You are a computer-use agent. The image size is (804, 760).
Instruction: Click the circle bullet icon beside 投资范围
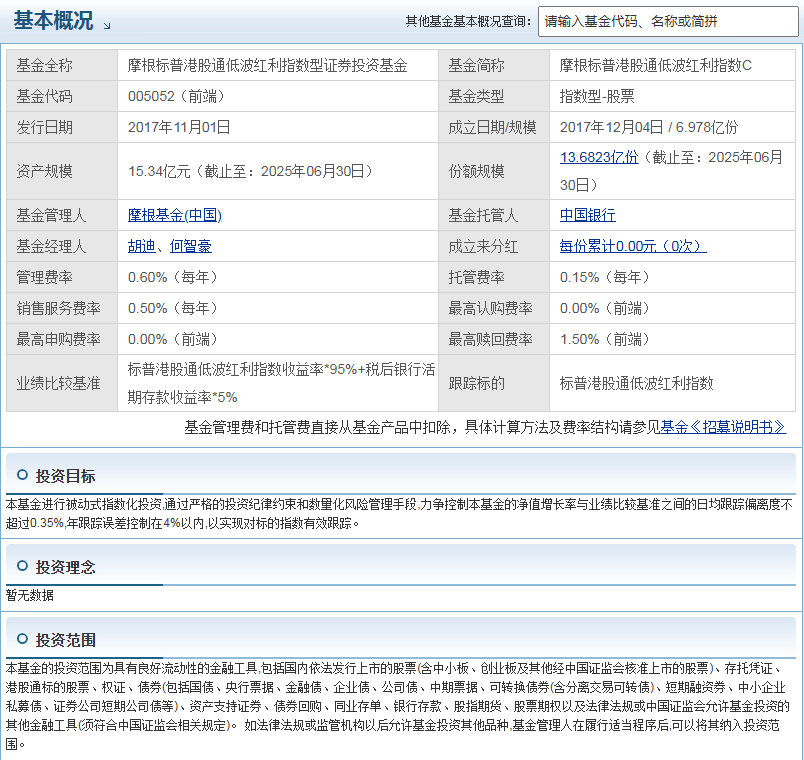(x=22, y=638)
